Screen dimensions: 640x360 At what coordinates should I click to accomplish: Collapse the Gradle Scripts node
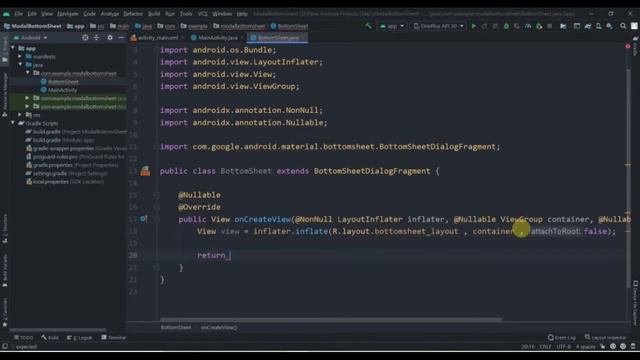13,123
